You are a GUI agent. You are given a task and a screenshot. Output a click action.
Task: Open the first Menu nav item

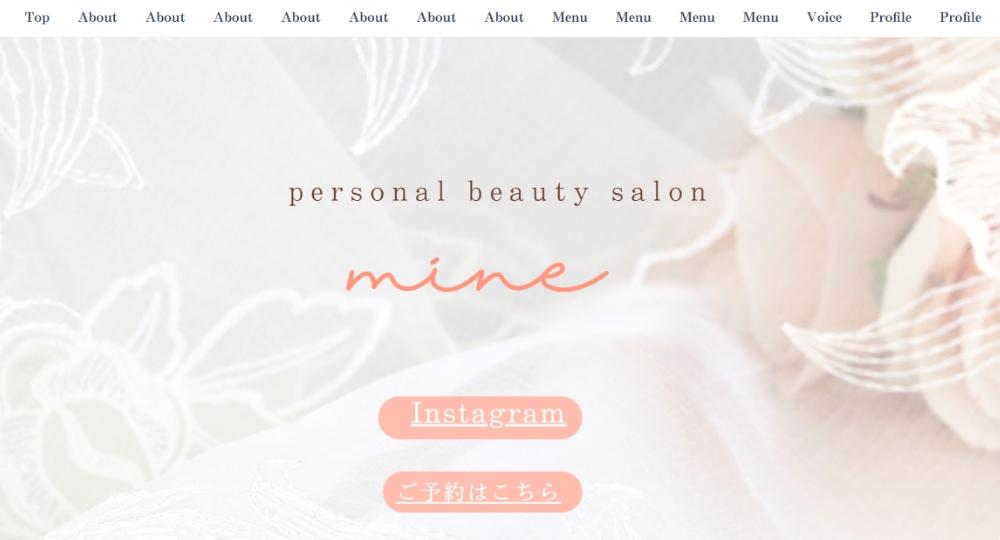click(x=570, y=17)
